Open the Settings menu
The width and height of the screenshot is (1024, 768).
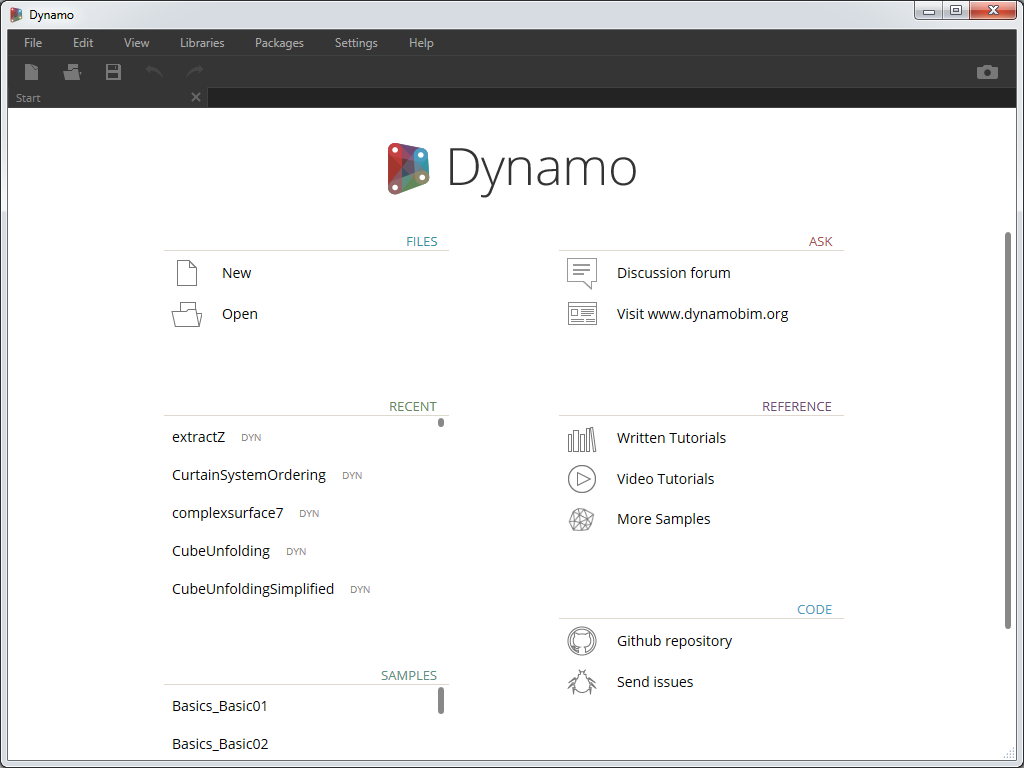click(x=356, y=42)
